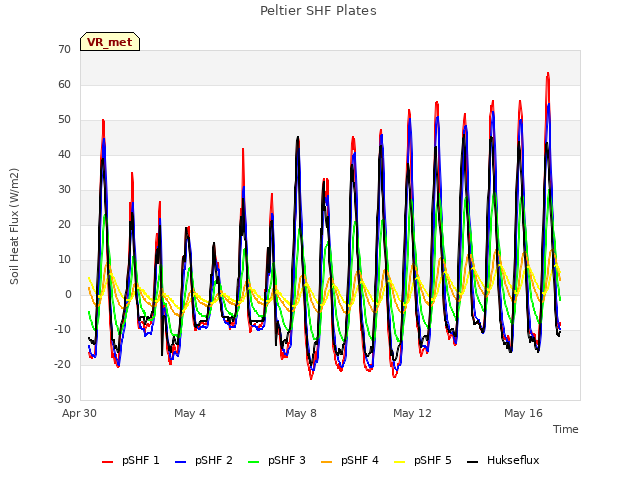This screenshot has width=640, height=480.
Task: Click the chart title Peltier SHF Plates
Action: 318,11
